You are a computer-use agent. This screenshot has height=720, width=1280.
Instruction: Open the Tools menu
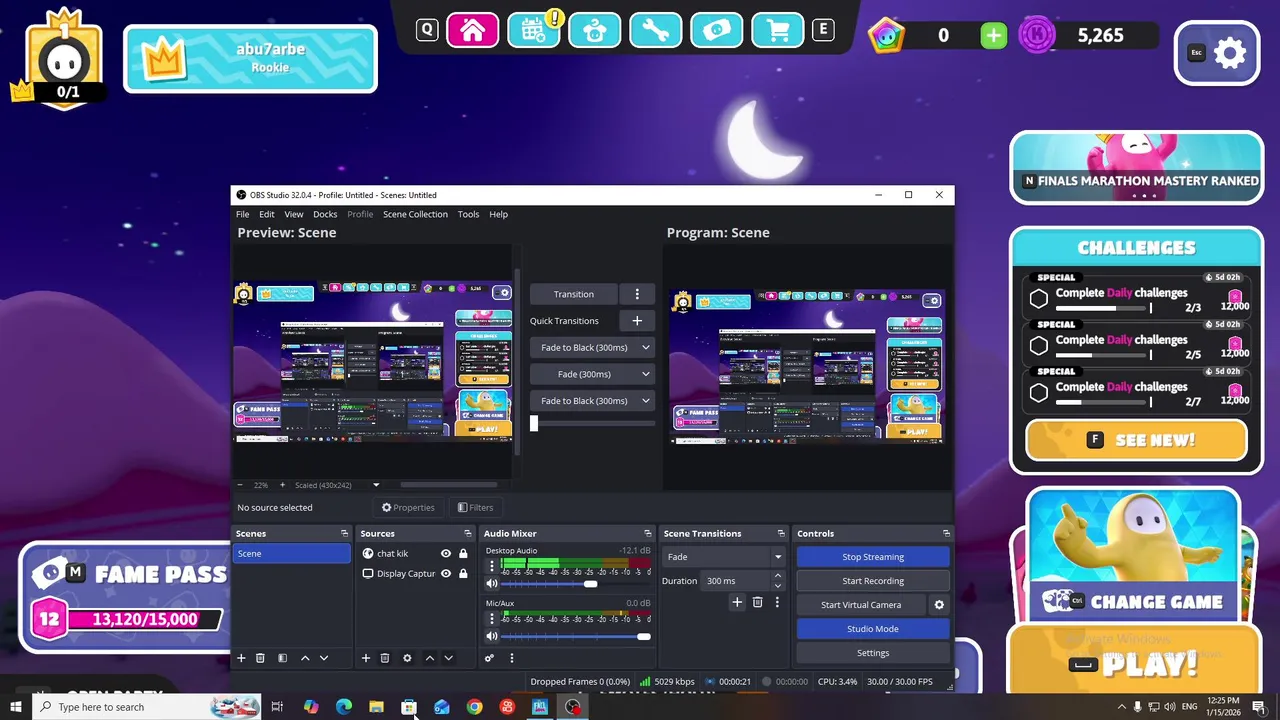coord(469,214)
